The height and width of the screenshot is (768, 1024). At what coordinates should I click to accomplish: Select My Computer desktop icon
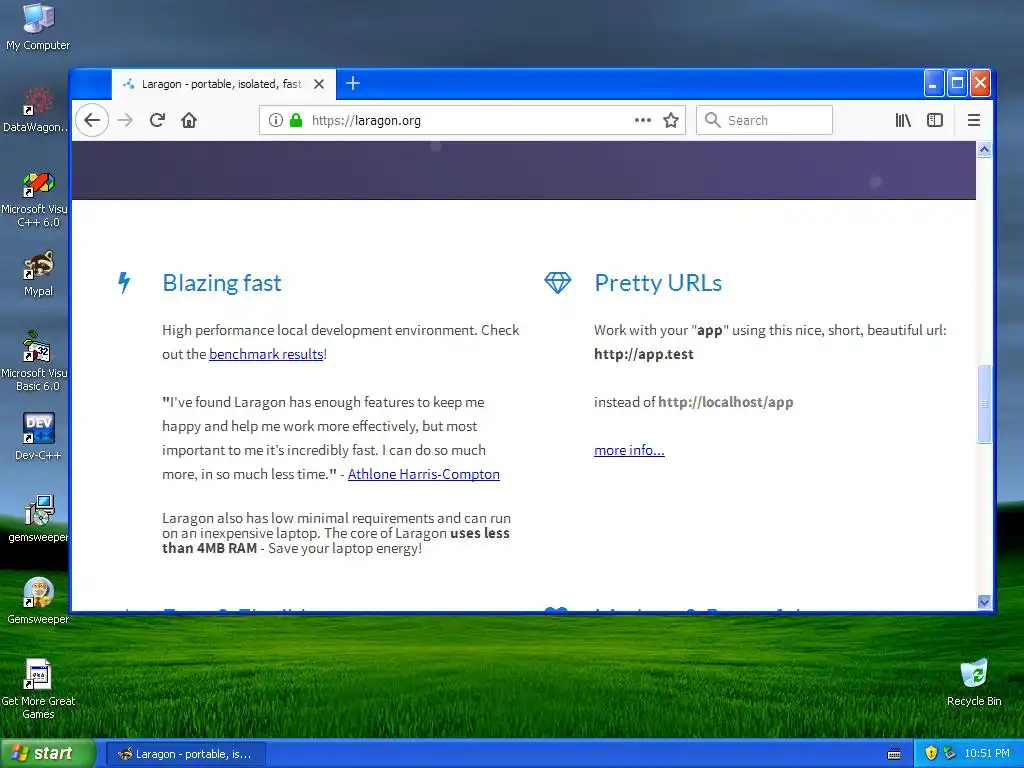tap(38, 27)
